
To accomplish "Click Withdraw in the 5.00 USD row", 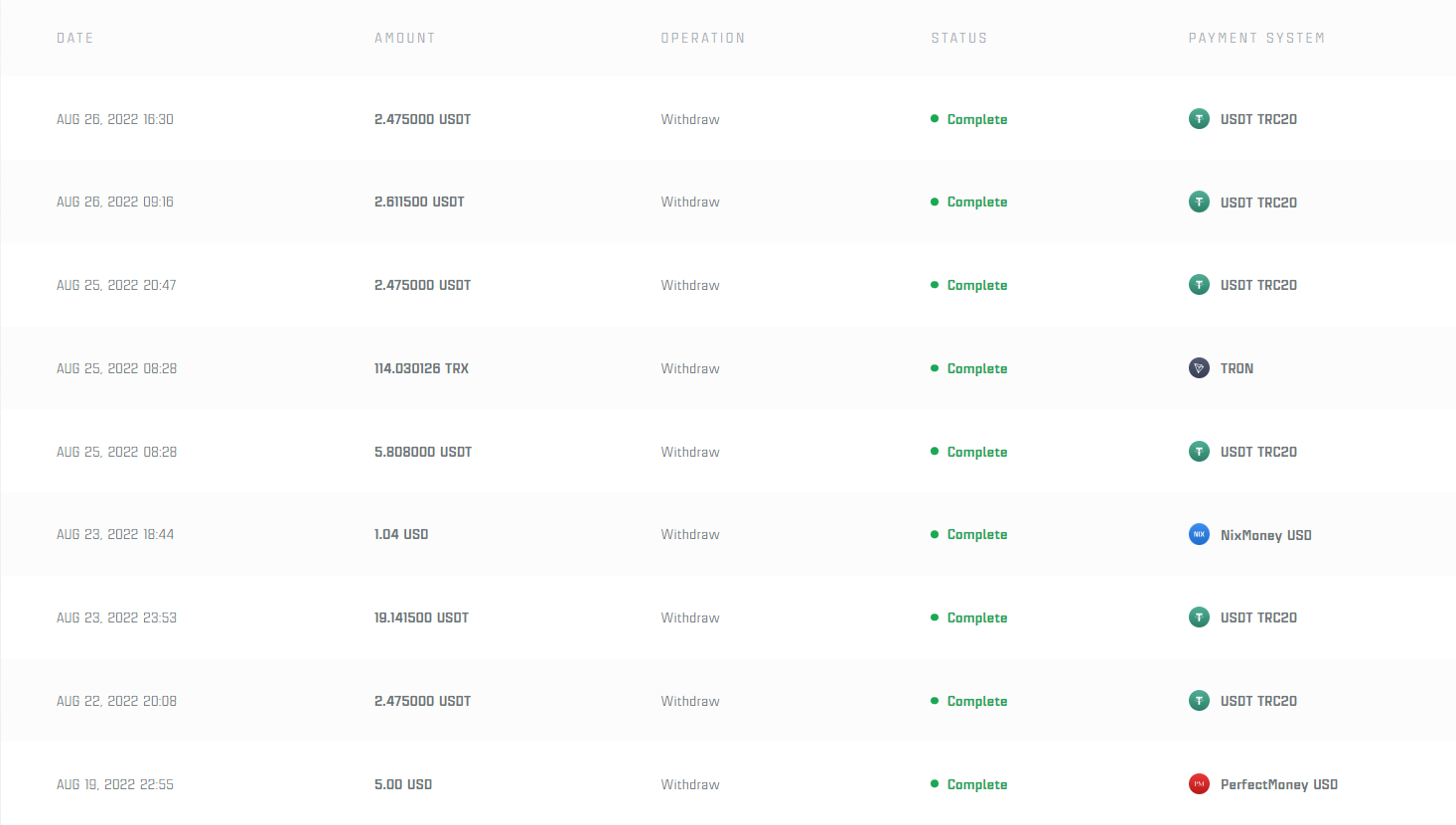I will click(690, 784).
